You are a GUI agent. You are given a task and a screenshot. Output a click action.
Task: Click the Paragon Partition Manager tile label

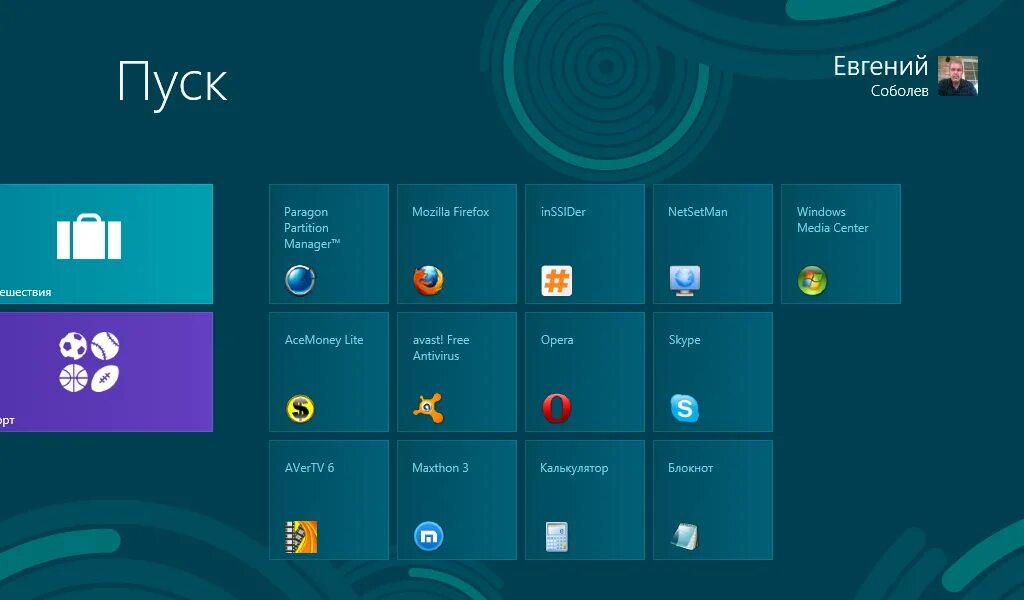312,228
